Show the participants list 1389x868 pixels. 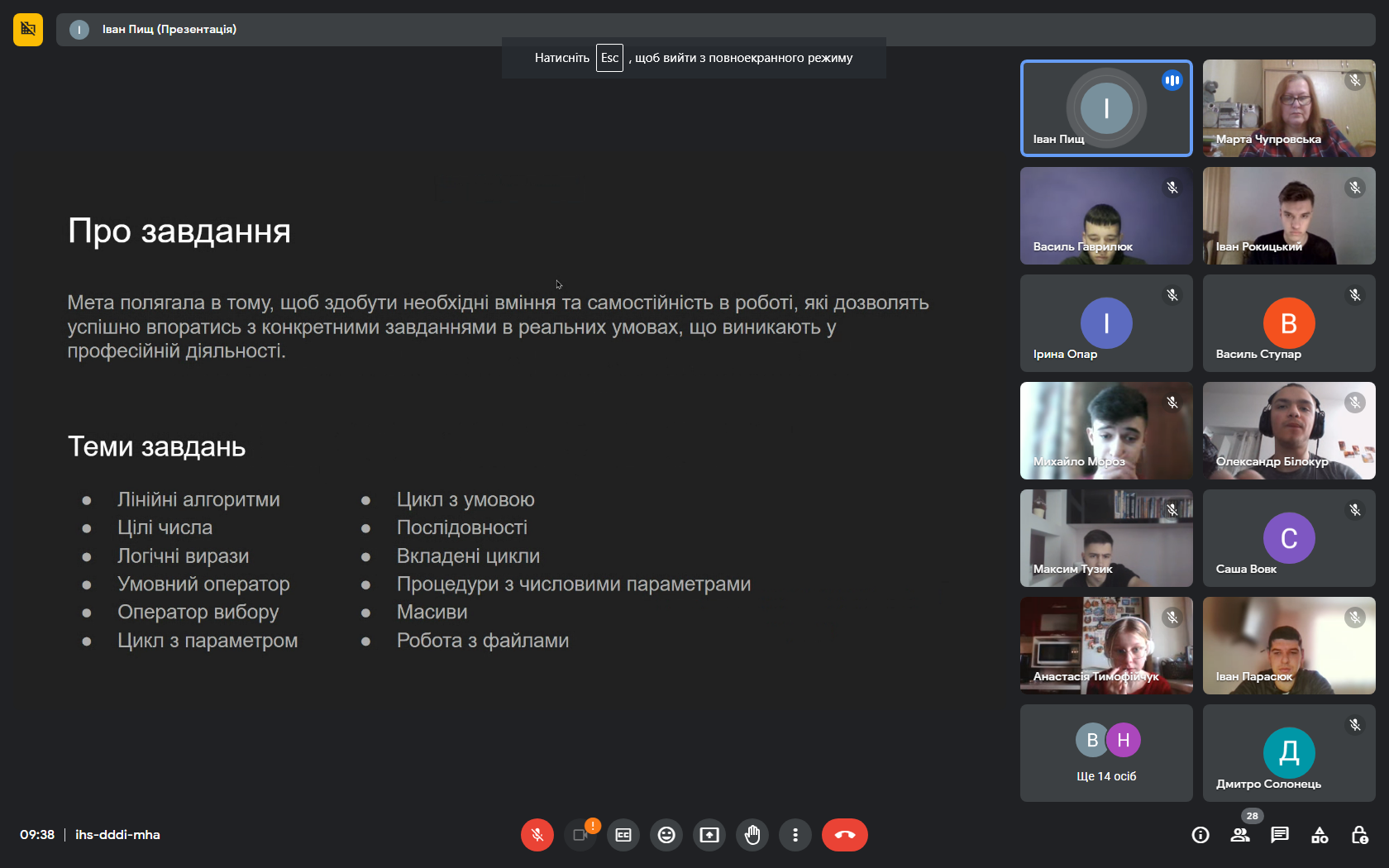click(1240, 835)
